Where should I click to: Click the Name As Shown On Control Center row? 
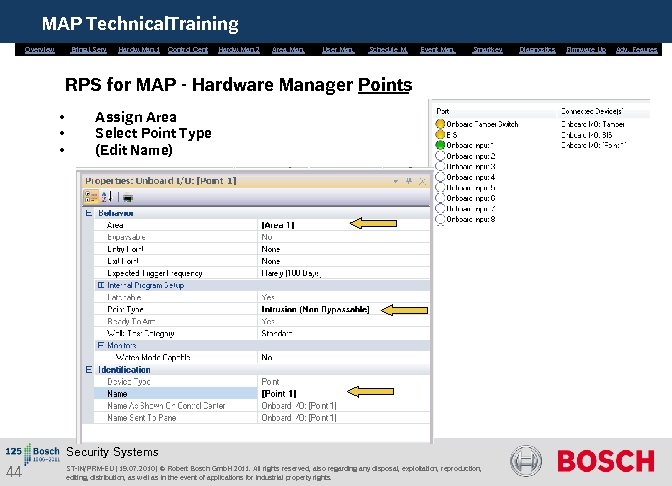(x=261, y=405)
